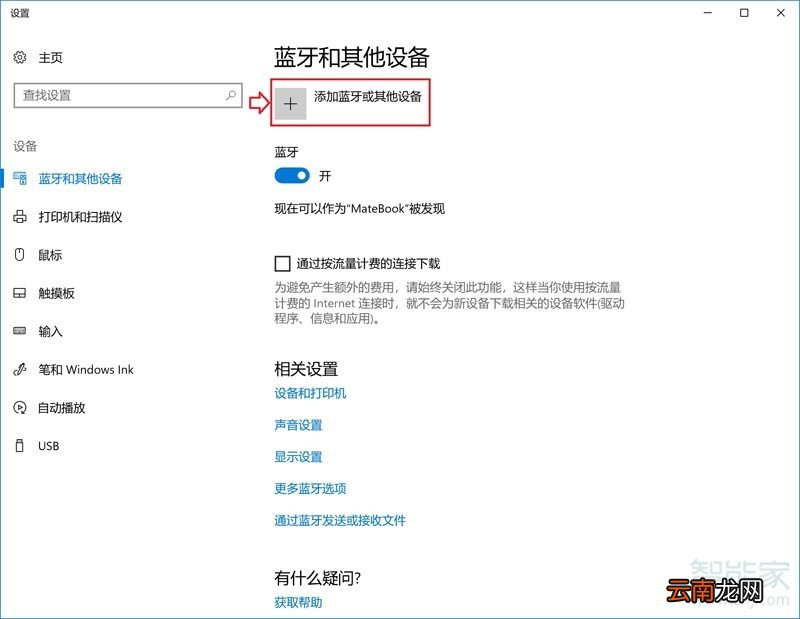Click the home gear icon
The width and height of the screenshot is (800, 619).
pyautogui.click(x=20, y=58)
